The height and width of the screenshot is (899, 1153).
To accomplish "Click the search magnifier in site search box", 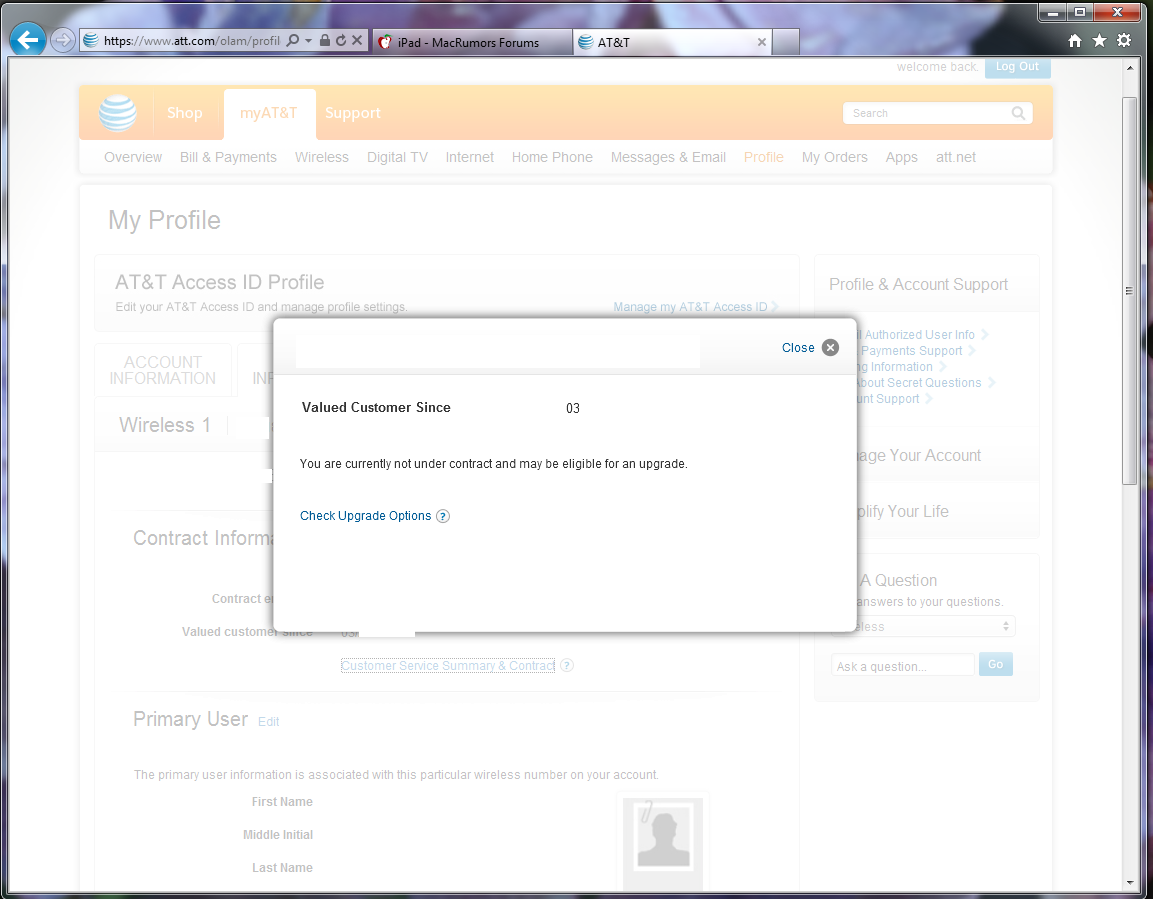I will [x=1018, y=113].
